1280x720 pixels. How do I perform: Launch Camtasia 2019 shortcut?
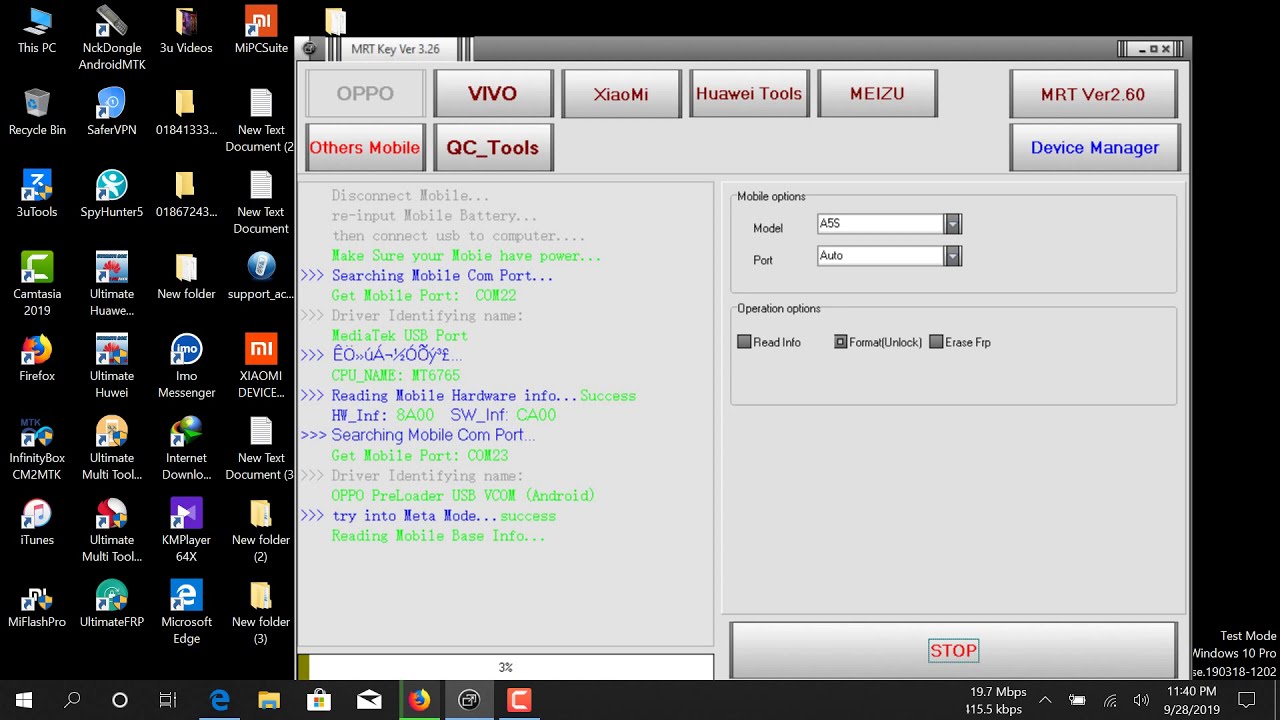coord(37,284)
